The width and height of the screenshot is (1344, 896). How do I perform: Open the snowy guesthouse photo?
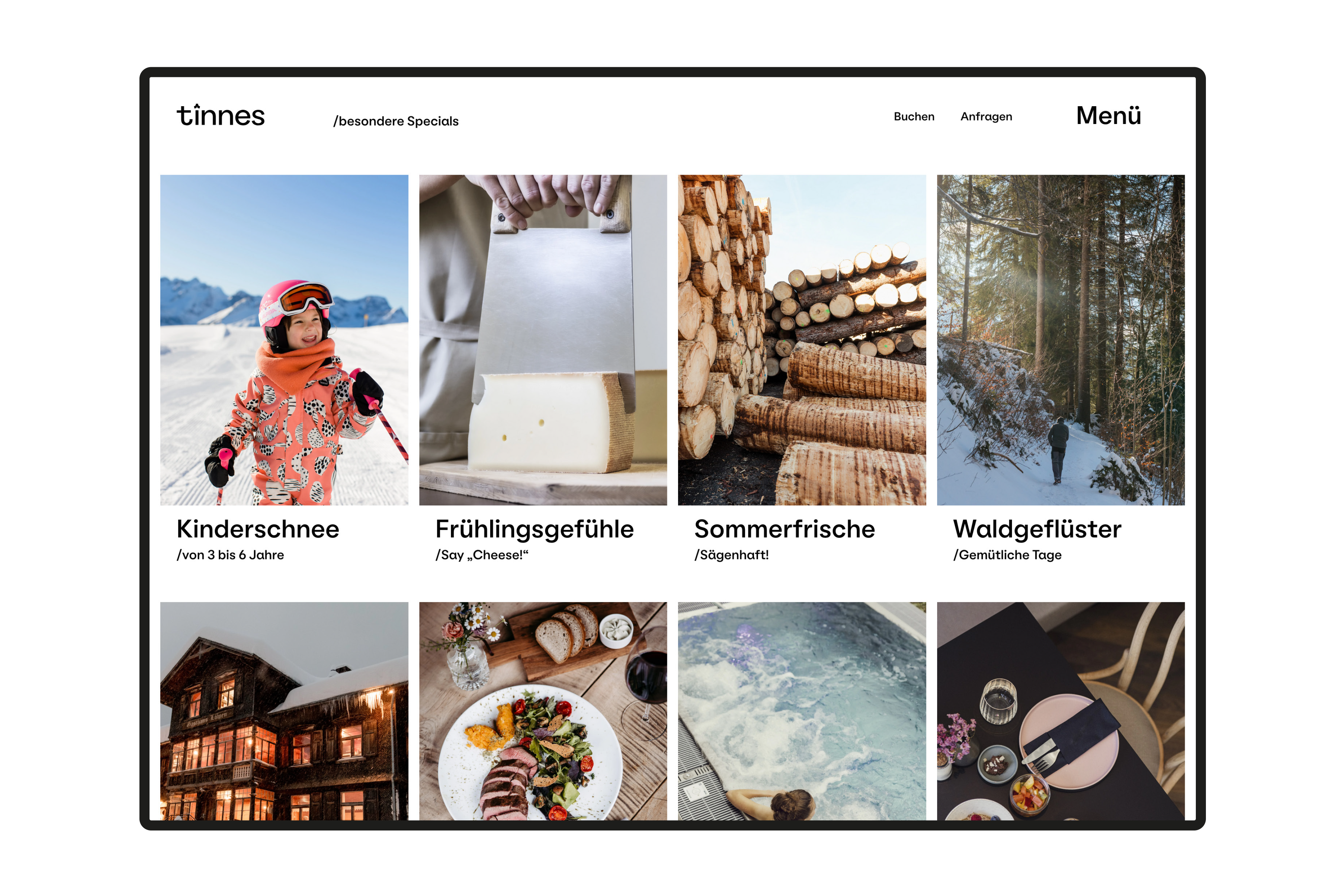[x=284, y=711]
